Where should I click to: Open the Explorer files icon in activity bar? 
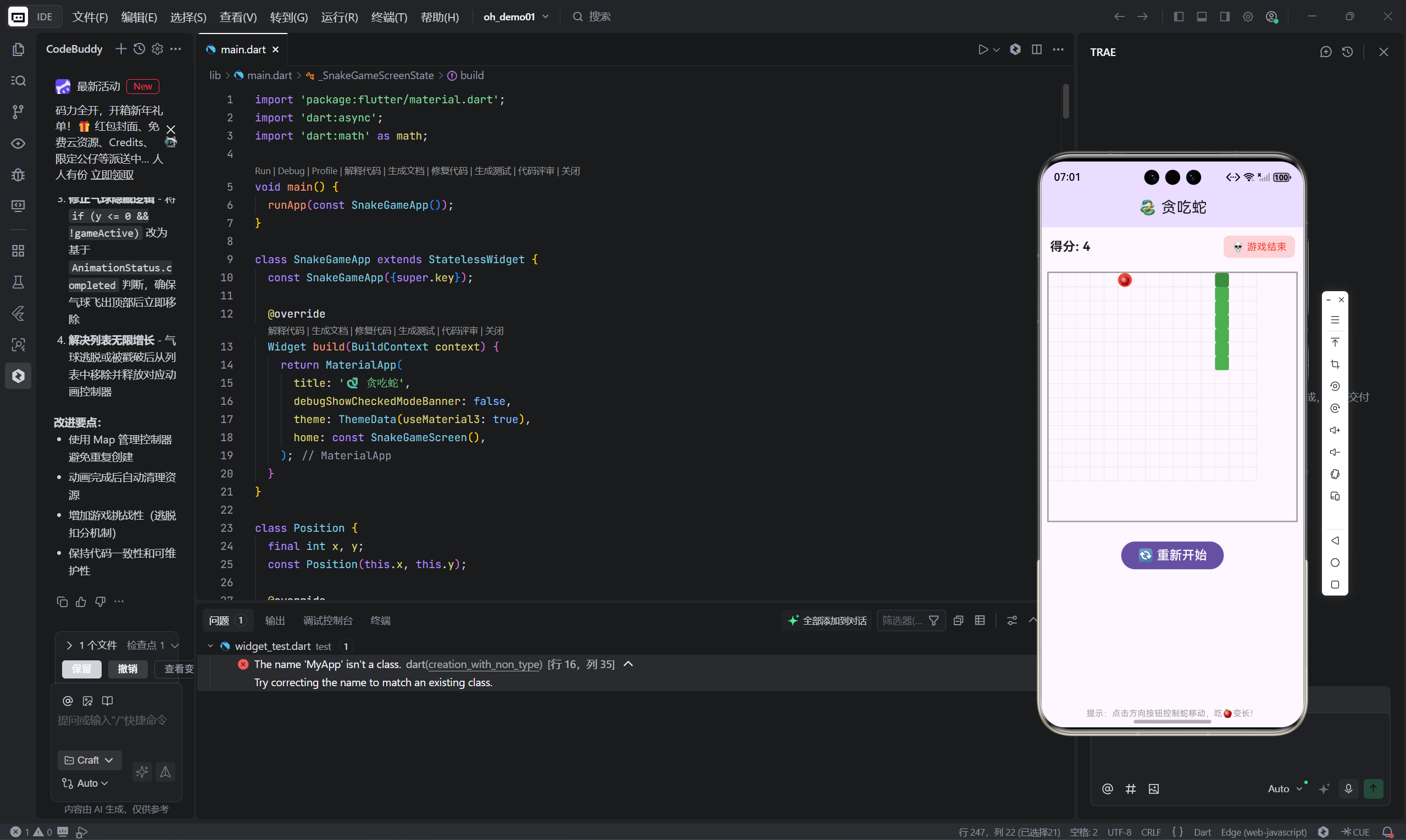tap(18, 49)
